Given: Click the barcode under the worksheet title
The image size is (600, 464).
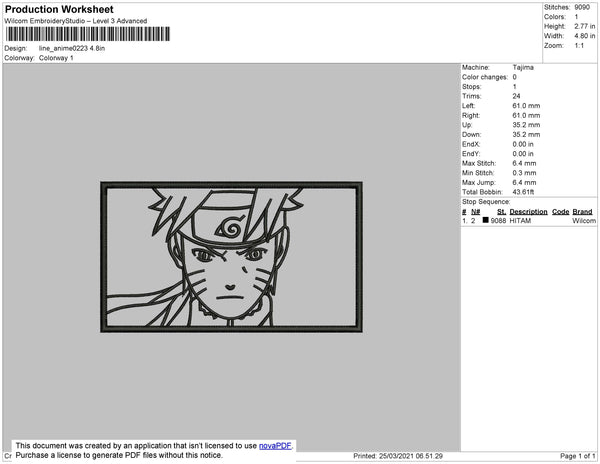Looking at the screenshot, I should tap(86, 34).
